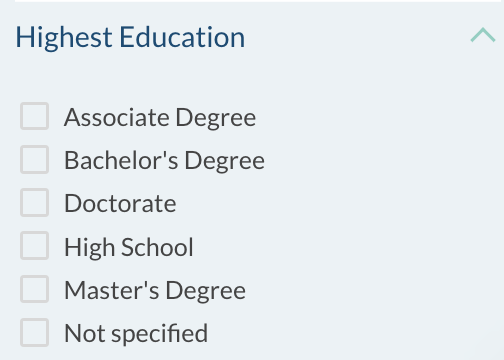
Task: Enable the Doctorate checkbox
Action: coord(35,202)
